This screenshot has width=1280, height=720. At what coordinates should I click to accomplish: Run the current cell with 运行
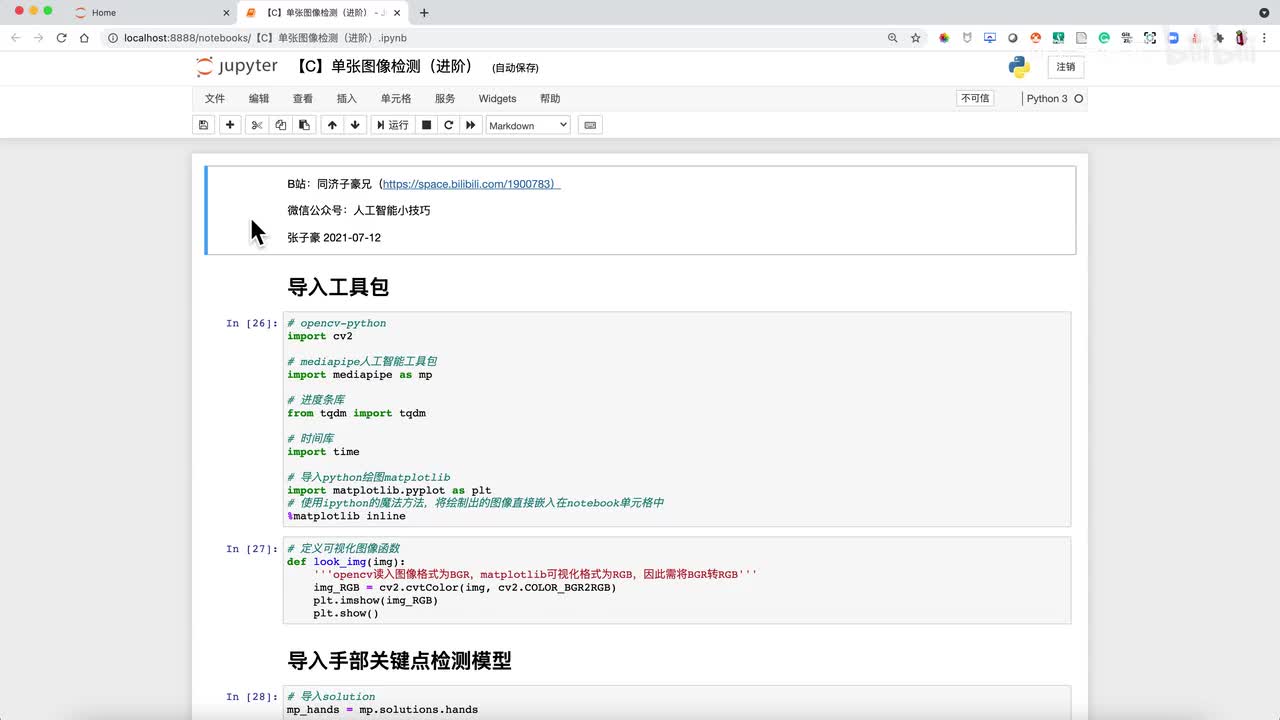392,125
